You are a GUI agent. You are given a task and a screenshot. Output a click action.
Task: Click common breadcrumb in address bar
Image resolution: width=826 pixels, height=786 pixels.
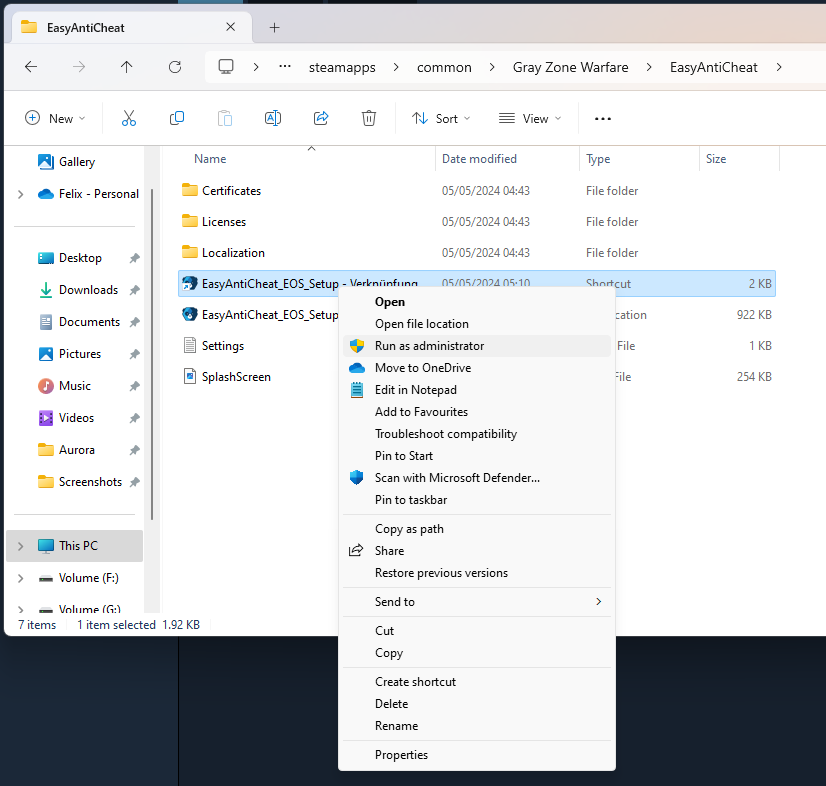[444, 67]
